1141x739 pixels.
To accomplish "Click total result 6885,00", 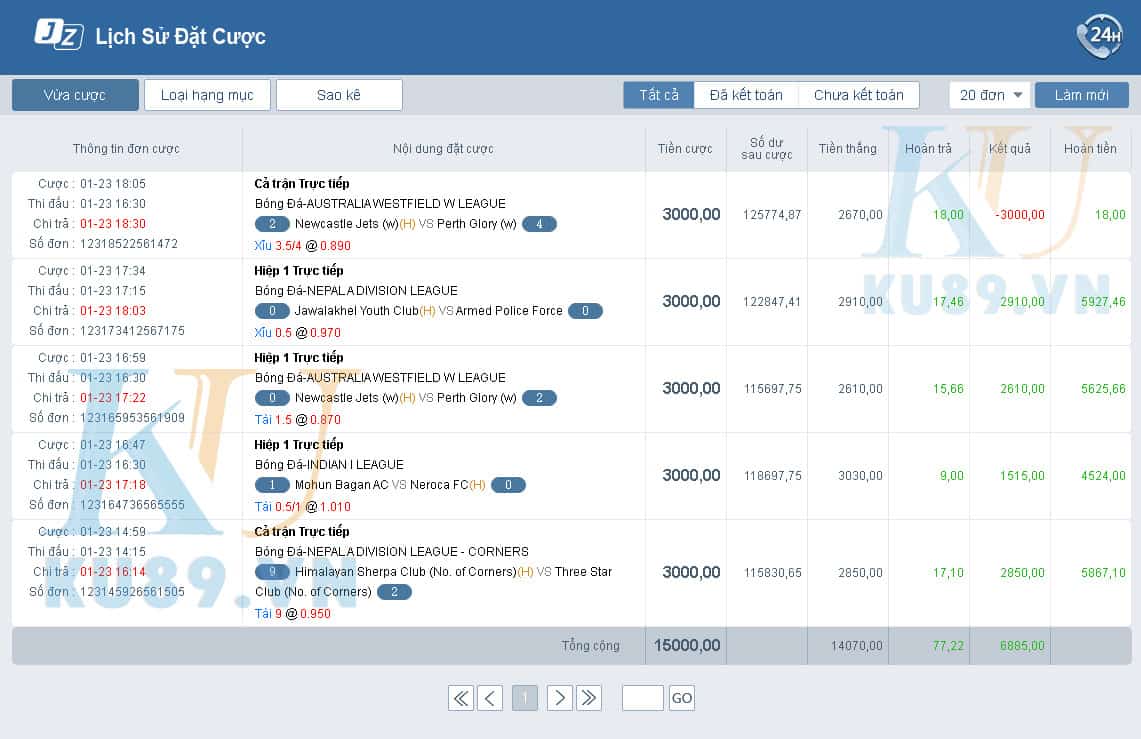I will pos(1022,646).
